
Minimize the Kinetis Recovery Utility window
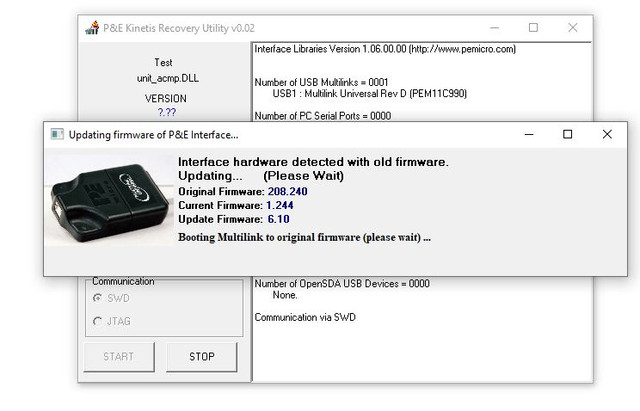click(x=495, y=28)
